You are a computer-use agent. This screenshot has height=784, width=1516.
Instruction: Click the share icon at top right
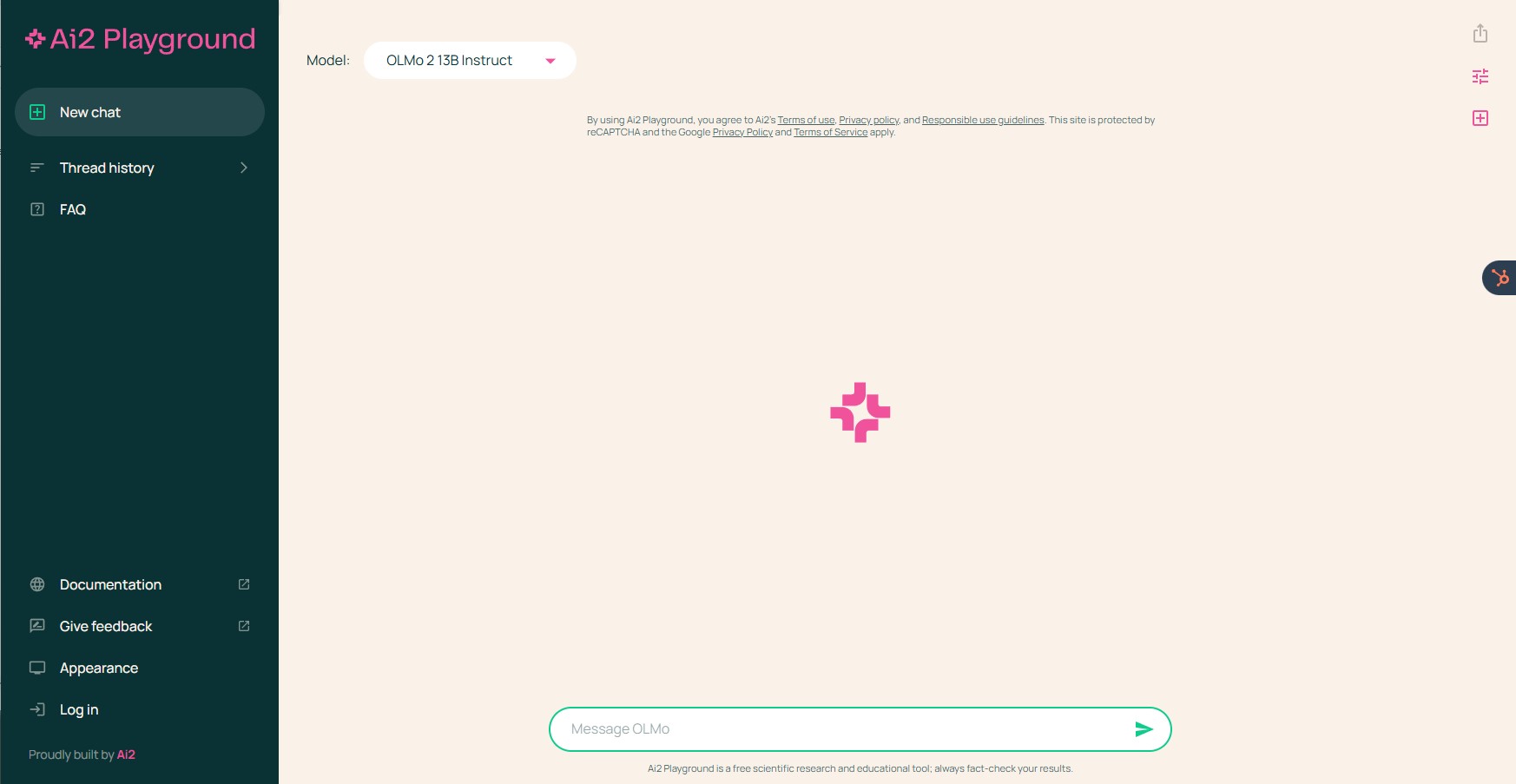[1480, 34]
